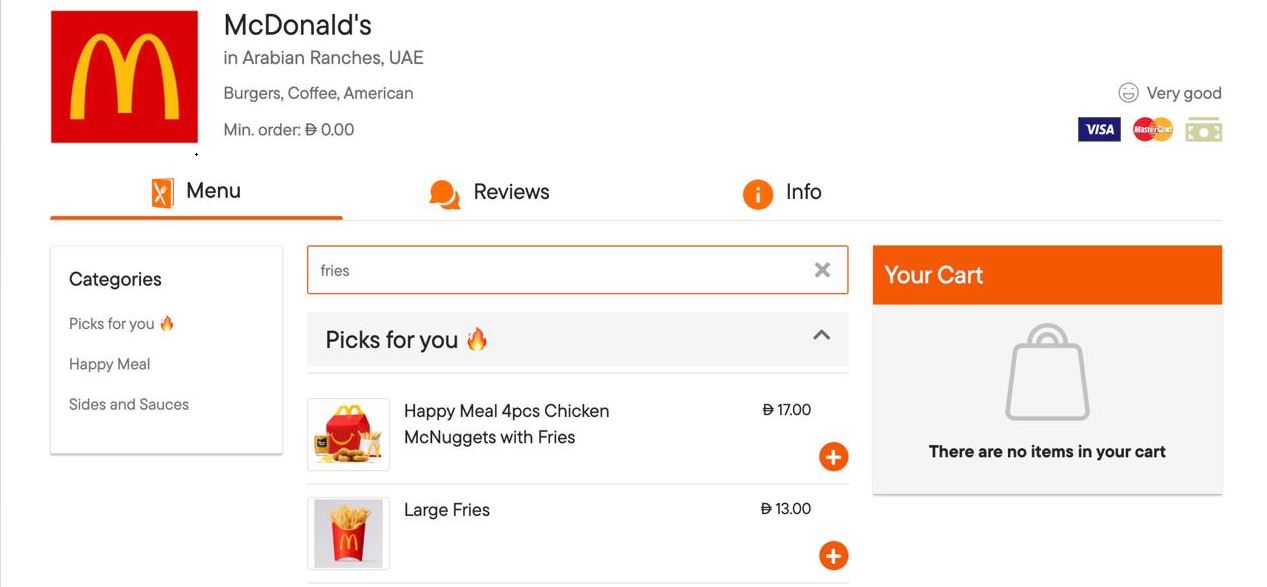Click the MasterCard payment icon
This screenshot has width=1267, height=587.
click(x=1152, y=130)
